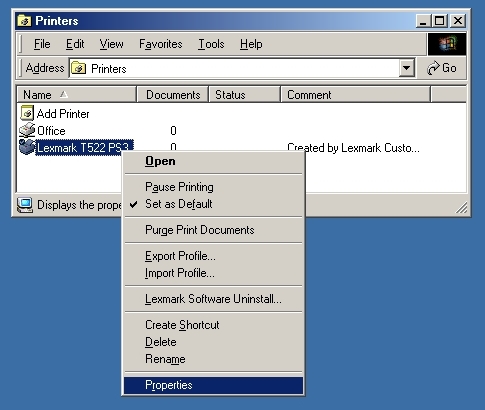This screenshot has height=410, width=485.
Task: Click the Printers folder icon in title bar
Action: click(25, 21)
